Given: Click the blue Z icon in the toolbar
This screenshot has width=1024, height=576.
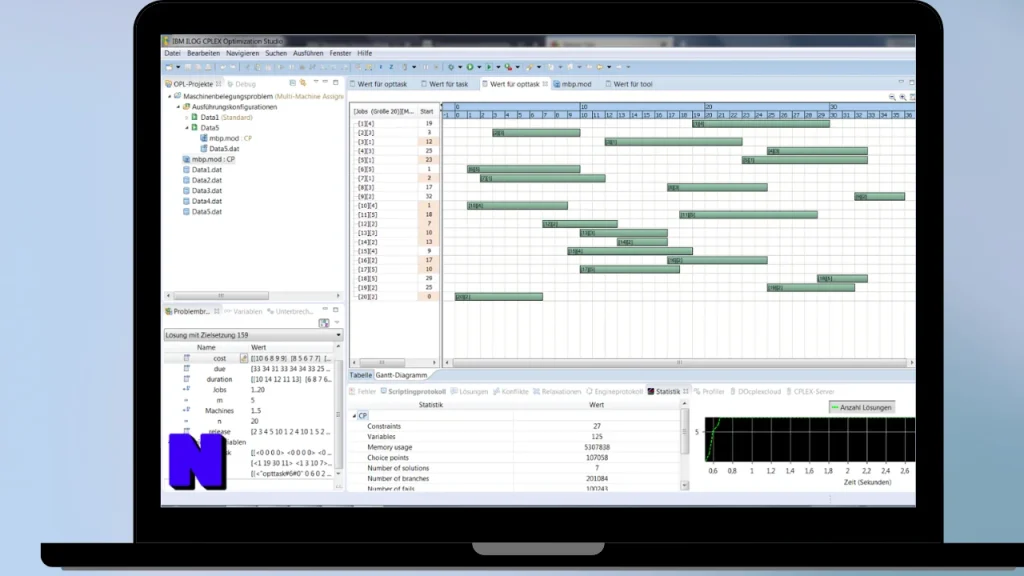Looking at the screenshot, I should pyautogui.click(x=391, y=67).
